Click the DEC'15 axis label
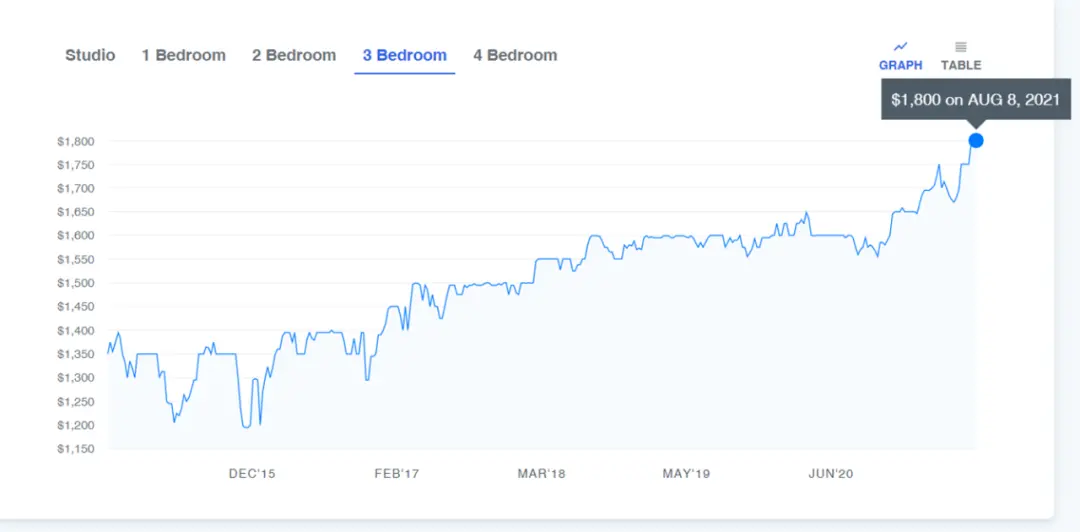1080x532 pixels. [252, 474]
